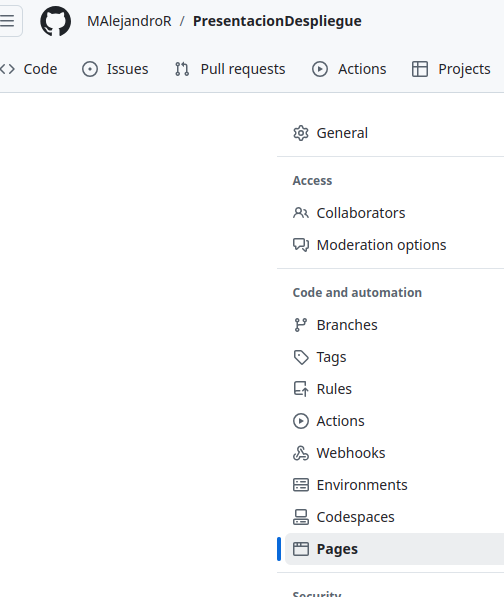Open the MAlejandroR user profile link
The width and height of the screenshot is (504, 597).
[x=129, y=21]
